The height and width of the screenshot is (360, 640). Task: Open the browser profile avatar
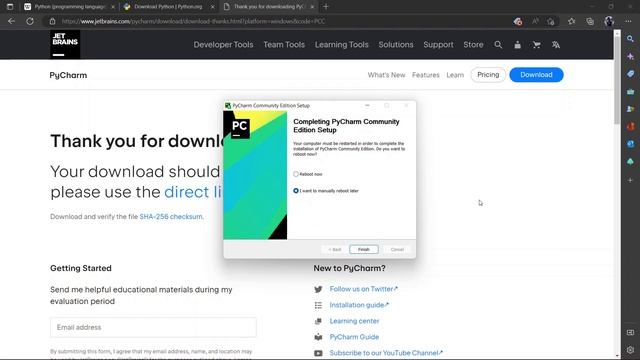(609, 21)
